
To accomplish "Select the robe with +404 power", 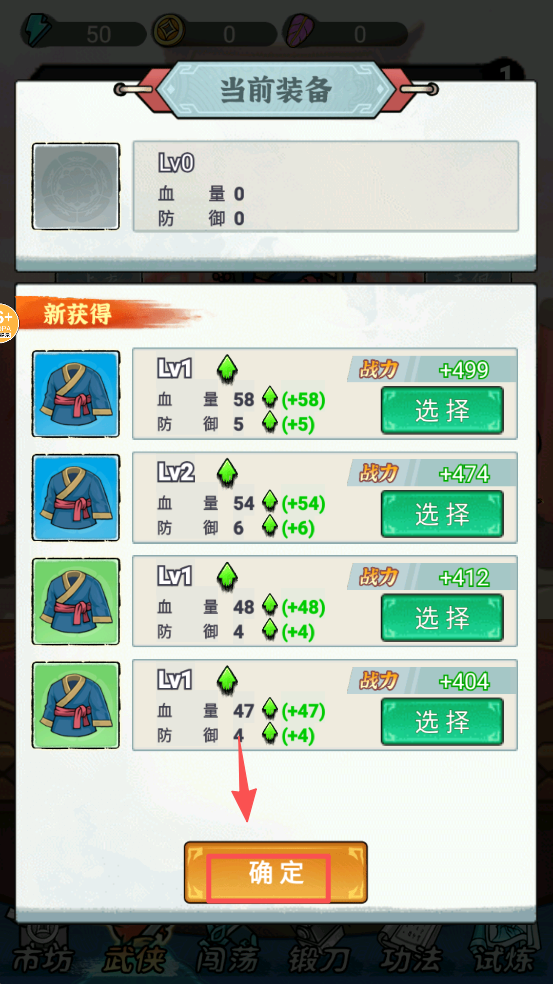I will point(443,722).
